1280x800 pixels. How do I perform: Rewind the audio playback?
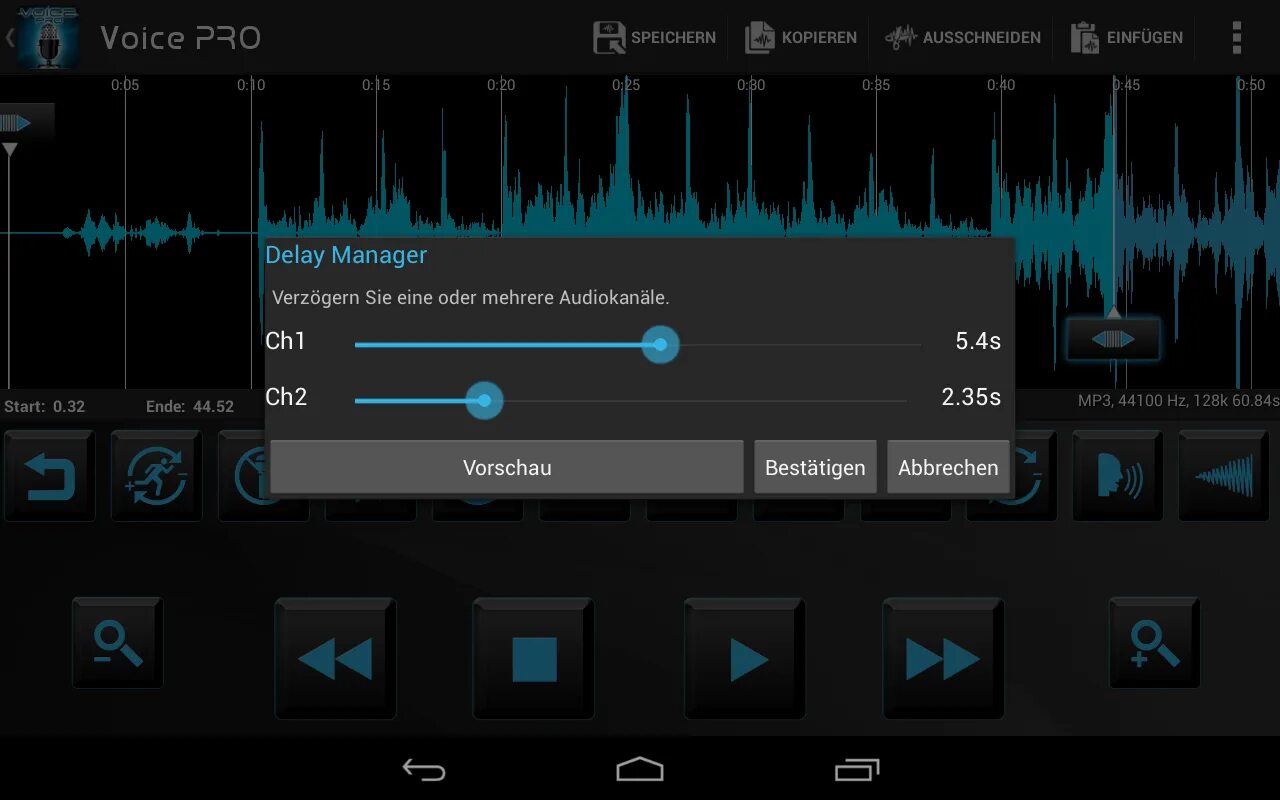pos(336,659)
